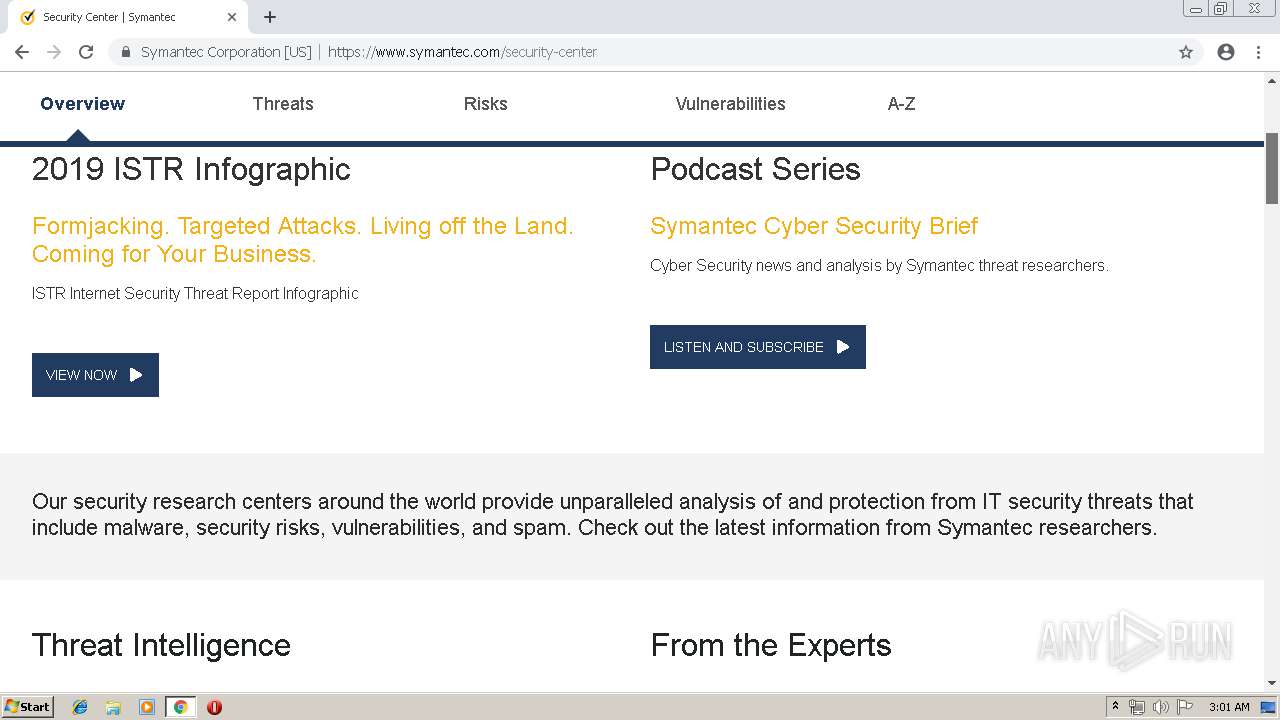
Task: Click the Start button
Action: (28, 707)
